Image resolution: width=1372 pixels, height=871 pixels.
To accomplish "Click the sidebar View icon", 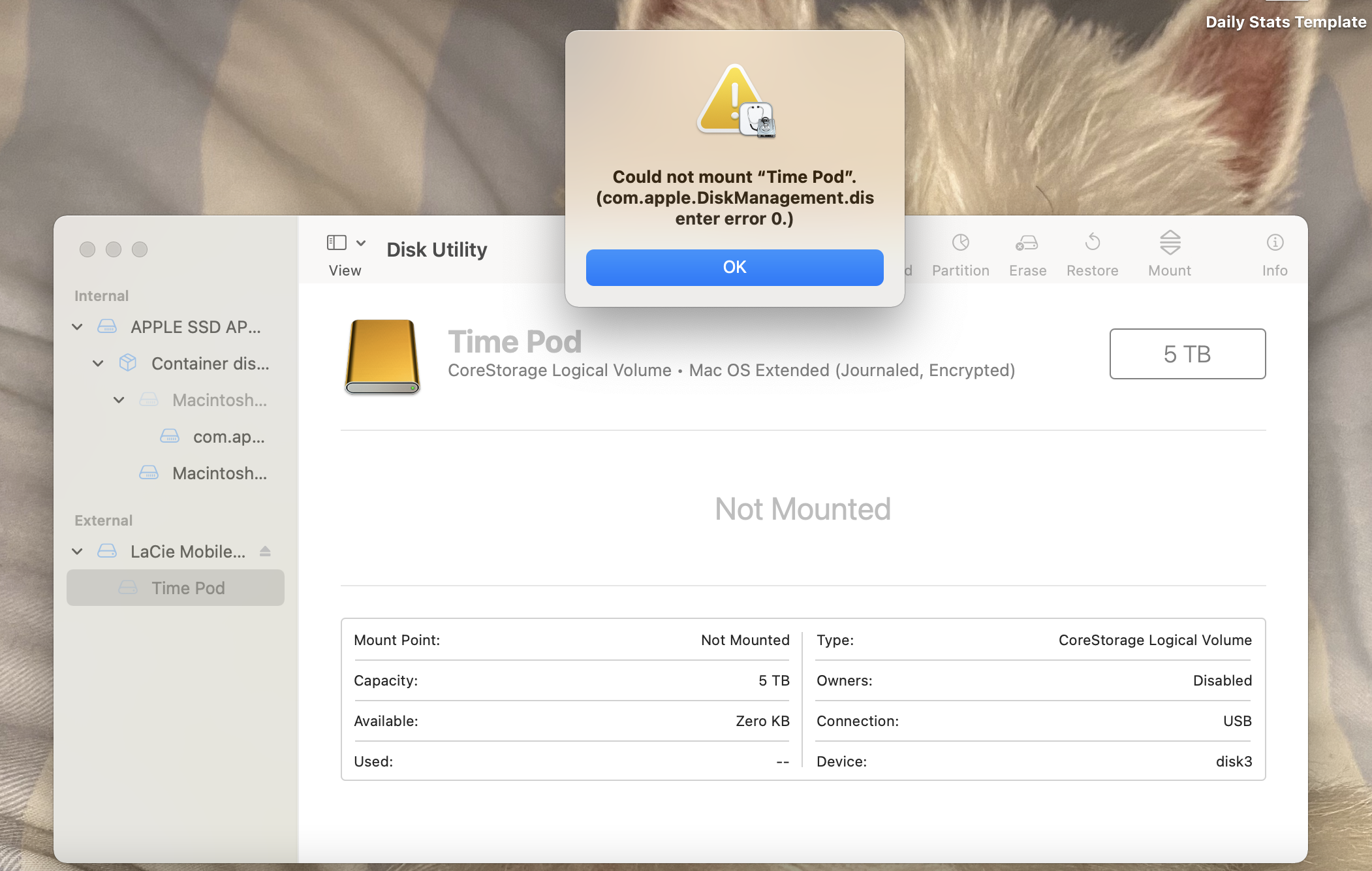I will (x=336, y=243).
